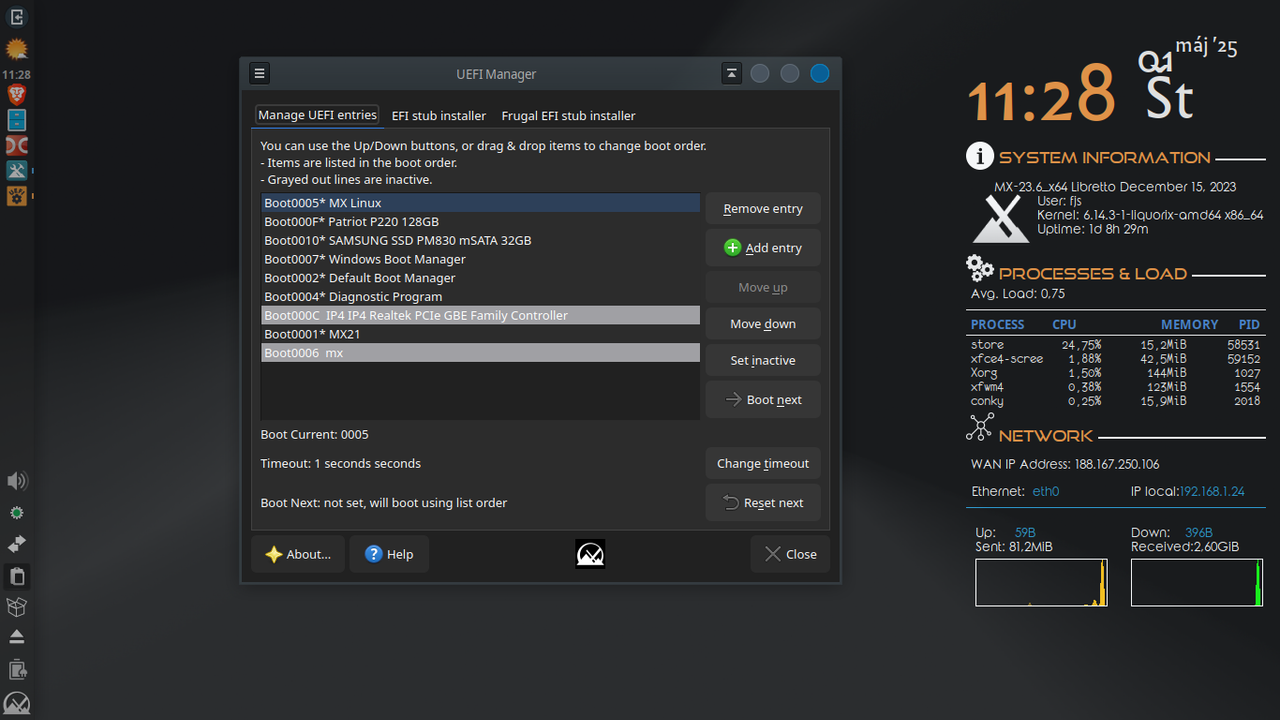Click the Remove entry button

point(763,209)
